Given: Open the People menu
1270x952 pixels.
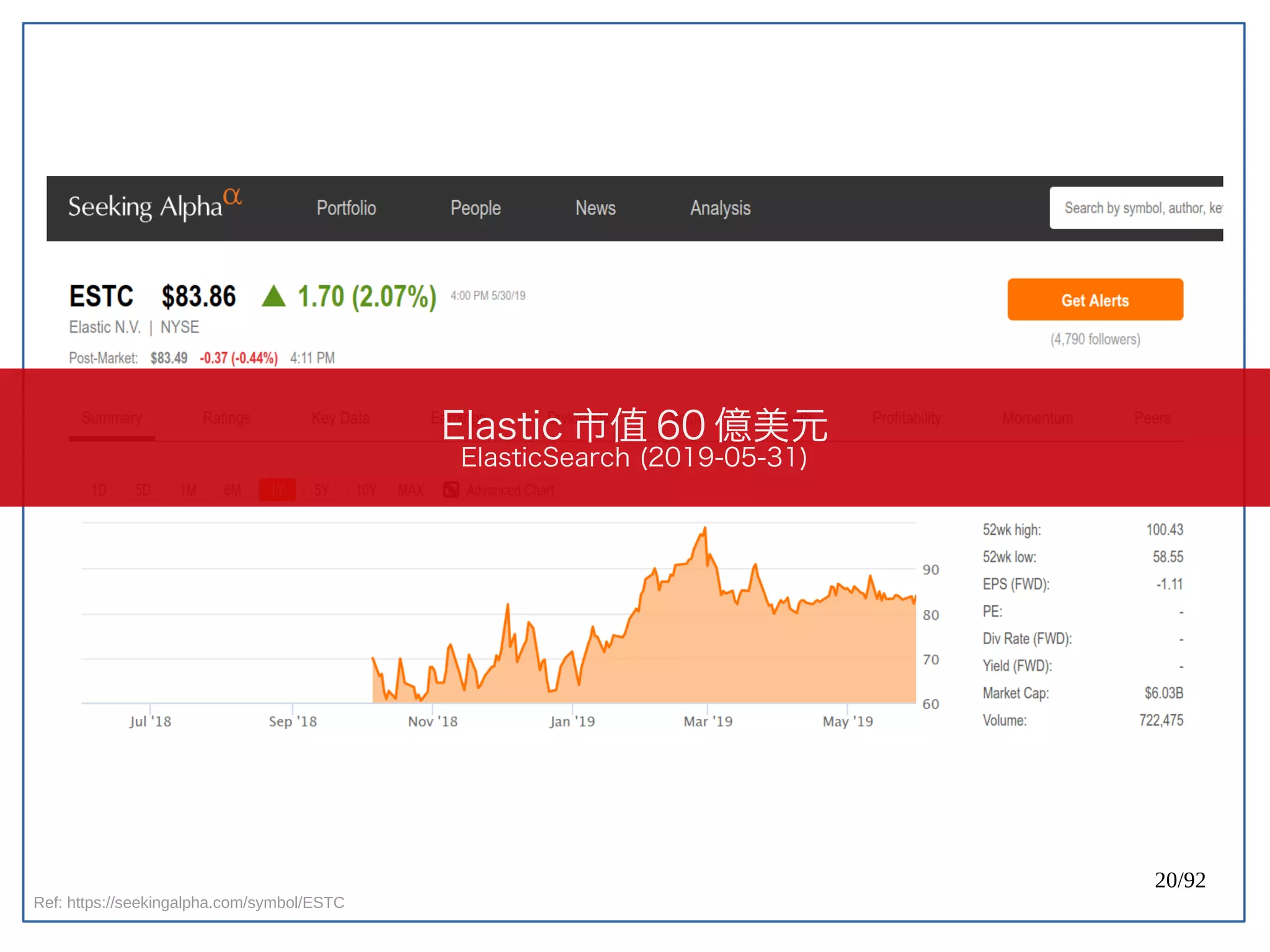Looking at the screenshot, I should click(476, 208).
